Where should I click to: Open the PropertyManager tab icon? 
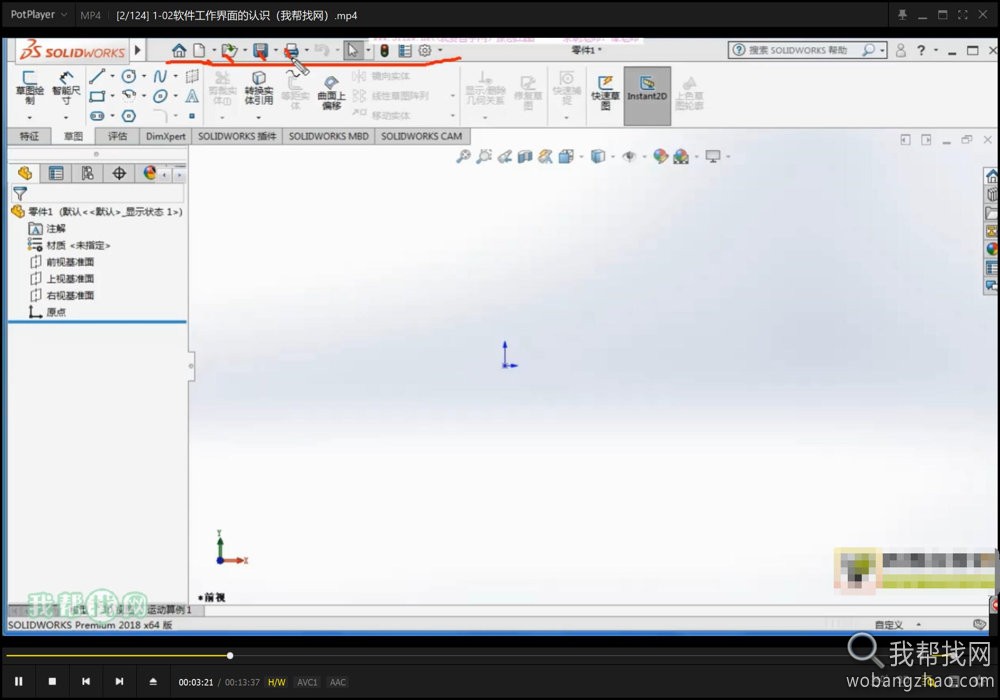56,173
